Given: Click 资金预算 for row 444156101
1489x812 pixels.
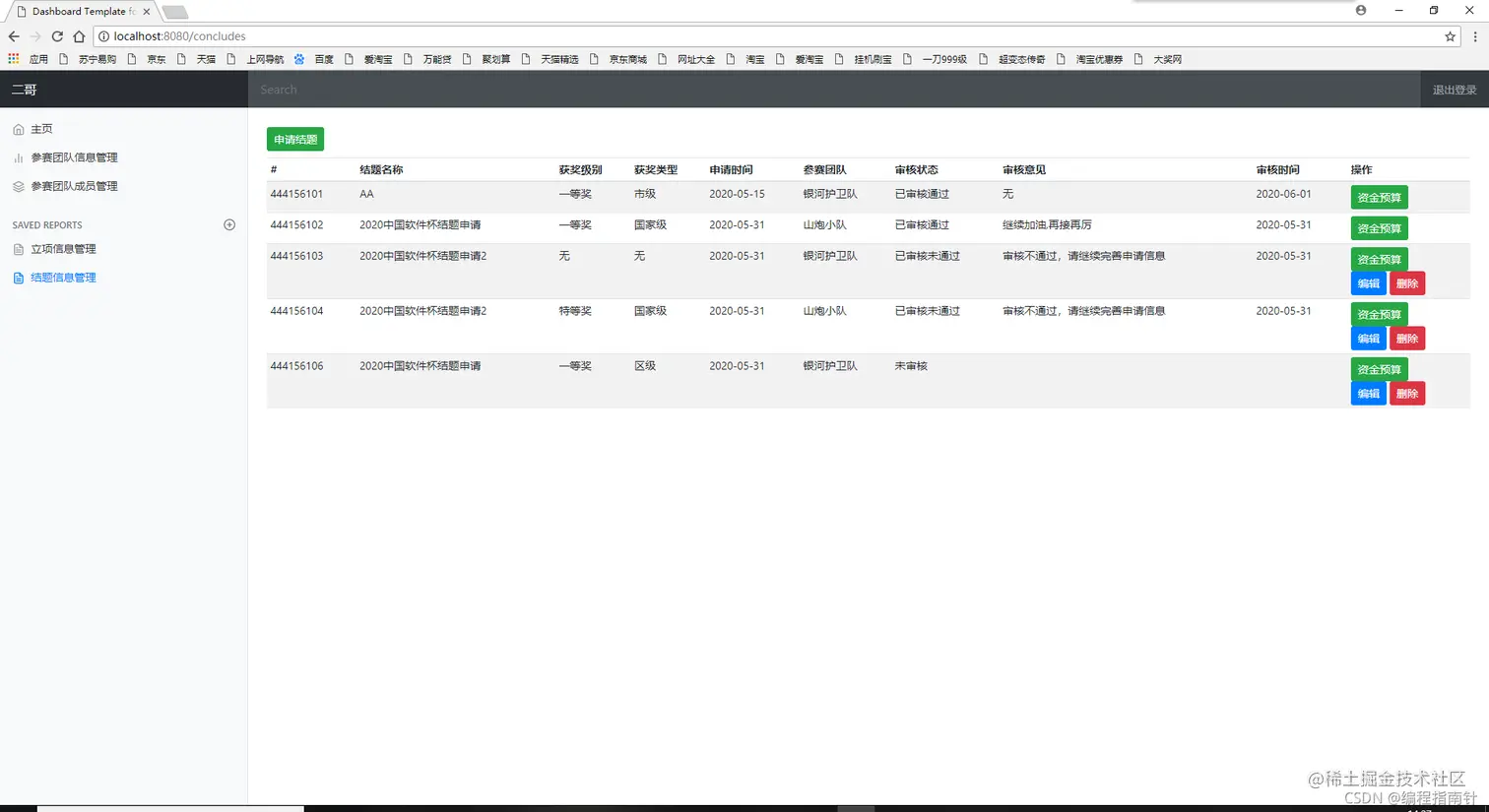Looking at the screenshot, I should tap(1379, 198).
